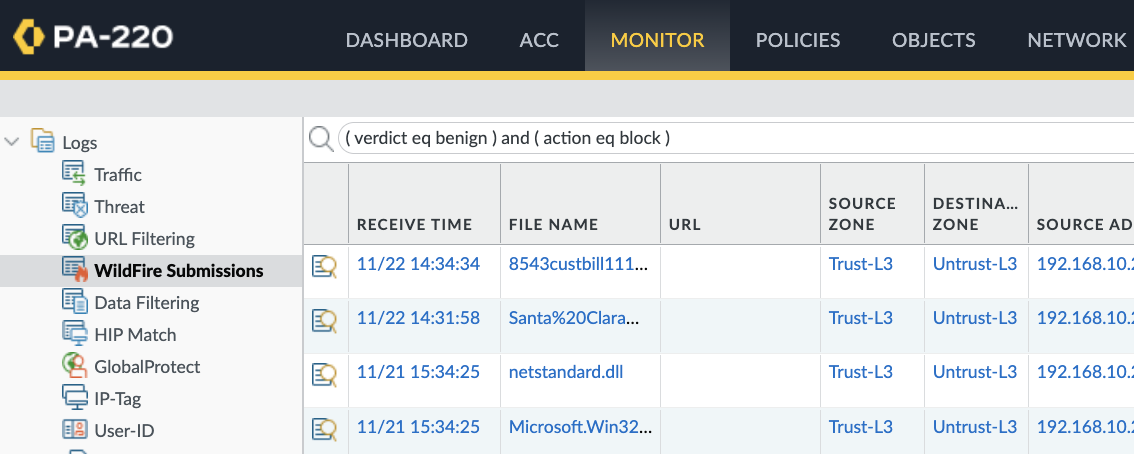The width and height of the screenshot is (1134, 454).
Task: Click Untrust-L3 in netstandard.dll row
Action: click(x=975, y=372)
